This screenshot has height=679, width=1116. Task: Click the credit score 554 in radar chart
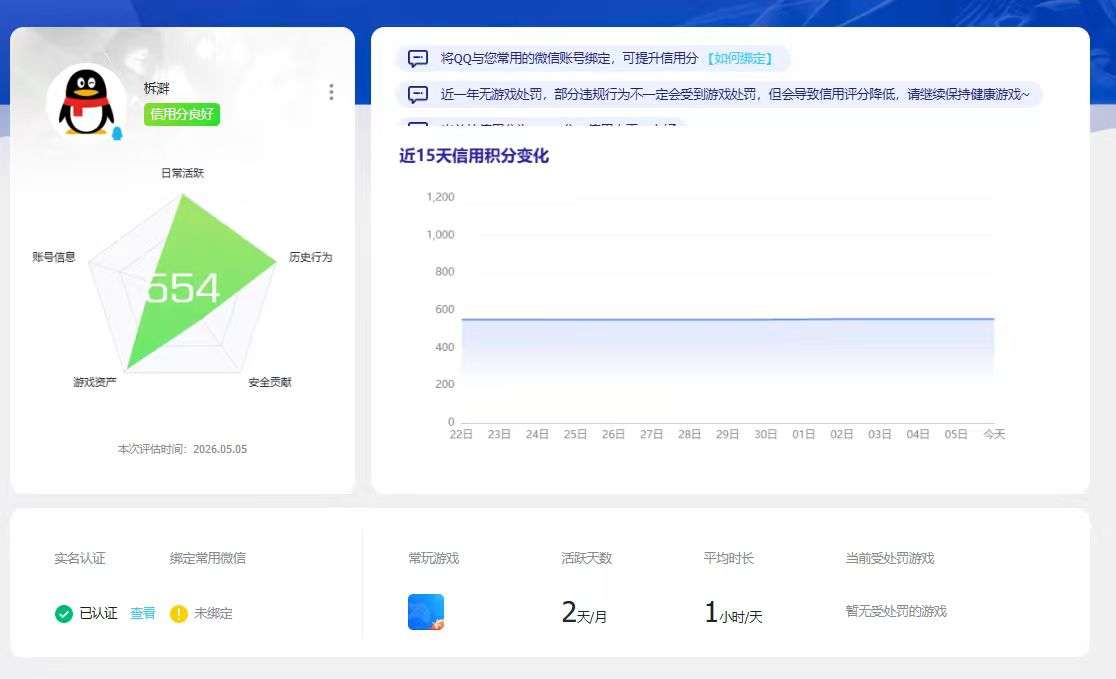click(x=183, y=288)
